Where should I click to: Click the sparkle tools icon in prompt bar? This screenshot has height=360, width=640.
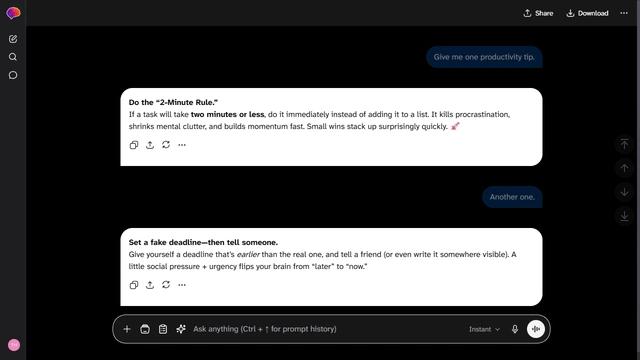point(181,329)
